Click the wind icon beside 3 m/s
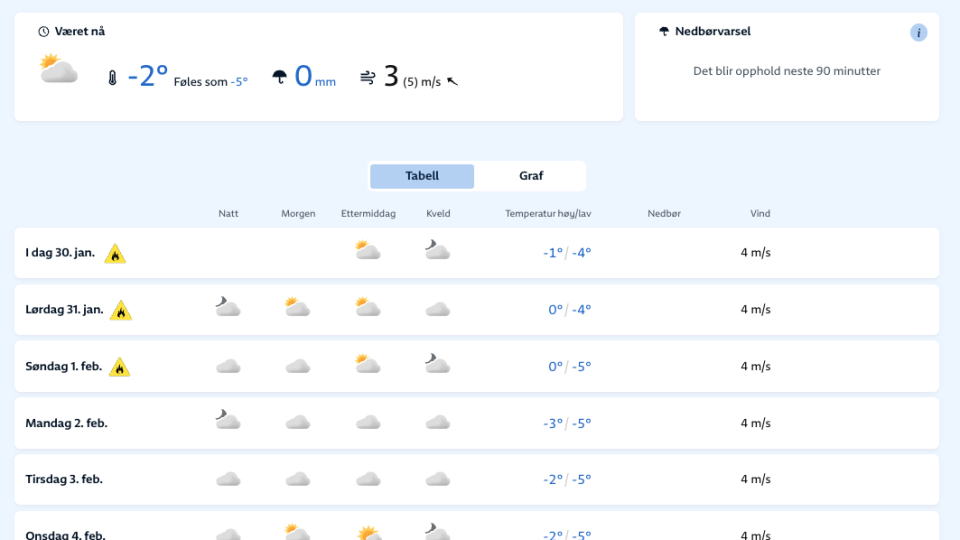 point(367,77)
